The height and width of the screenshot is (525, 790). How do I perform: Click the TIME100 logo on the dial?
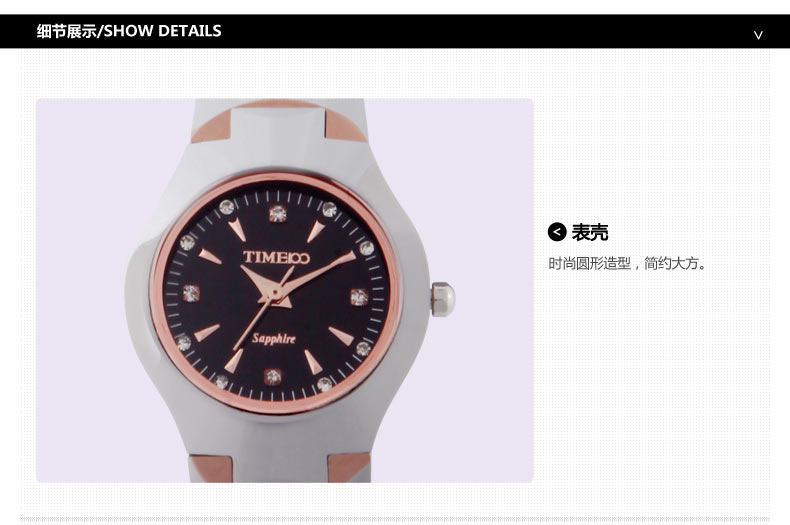(276, 257)
